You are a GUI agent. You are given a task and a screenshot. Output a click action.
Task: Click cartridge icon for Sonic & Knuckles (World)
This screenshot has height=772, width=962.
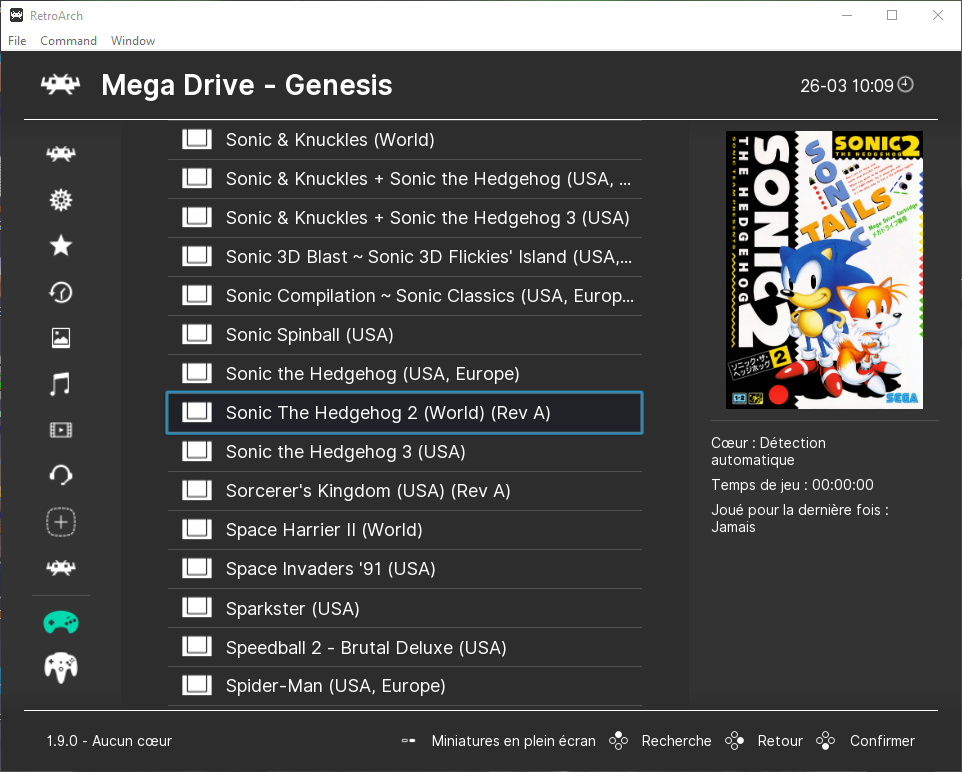[x=197, y=139]
